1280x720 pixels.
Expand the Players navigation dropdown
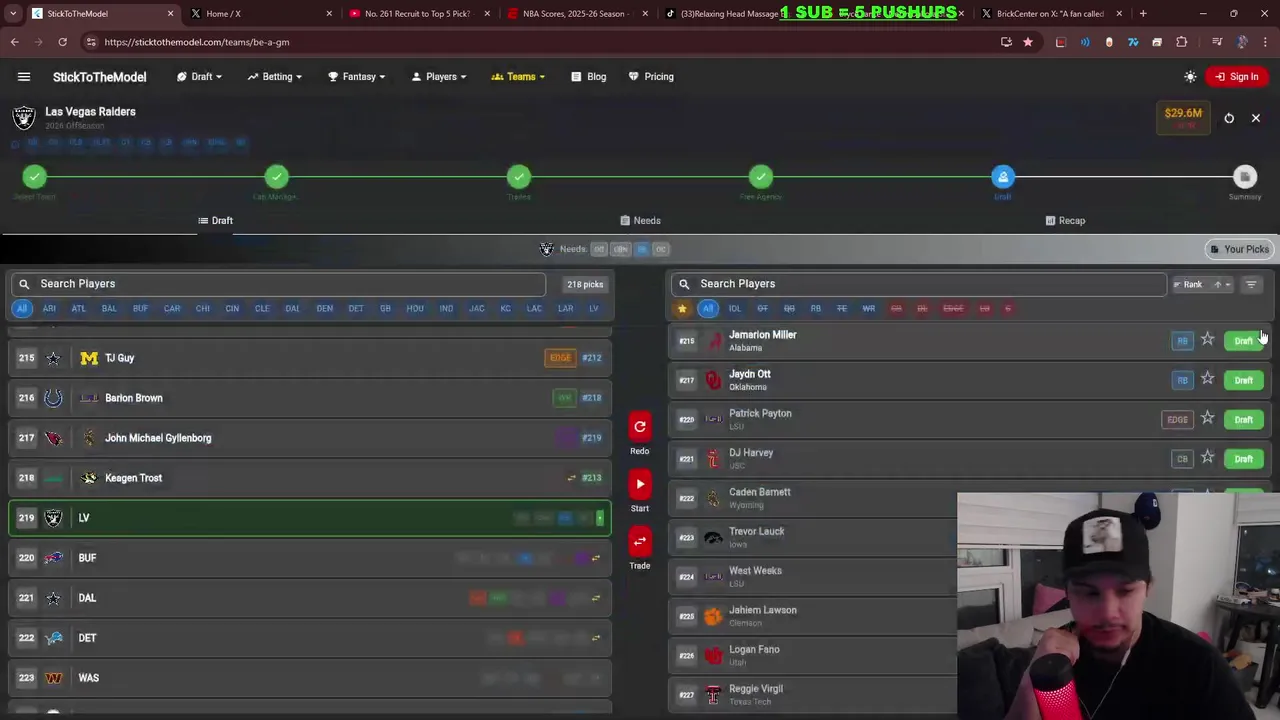click(441, 77)
